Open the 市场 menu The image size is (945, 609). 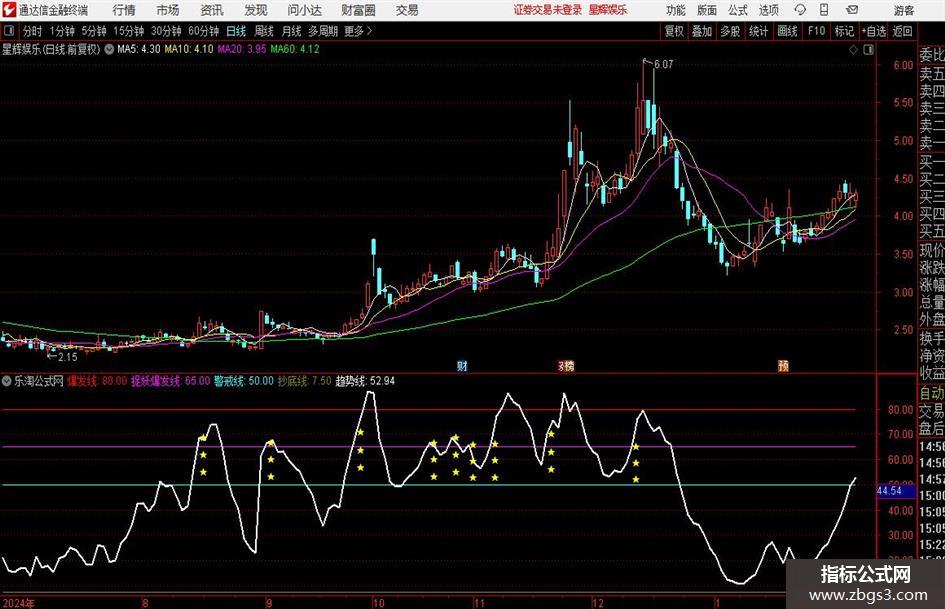[x=168, y=10]
